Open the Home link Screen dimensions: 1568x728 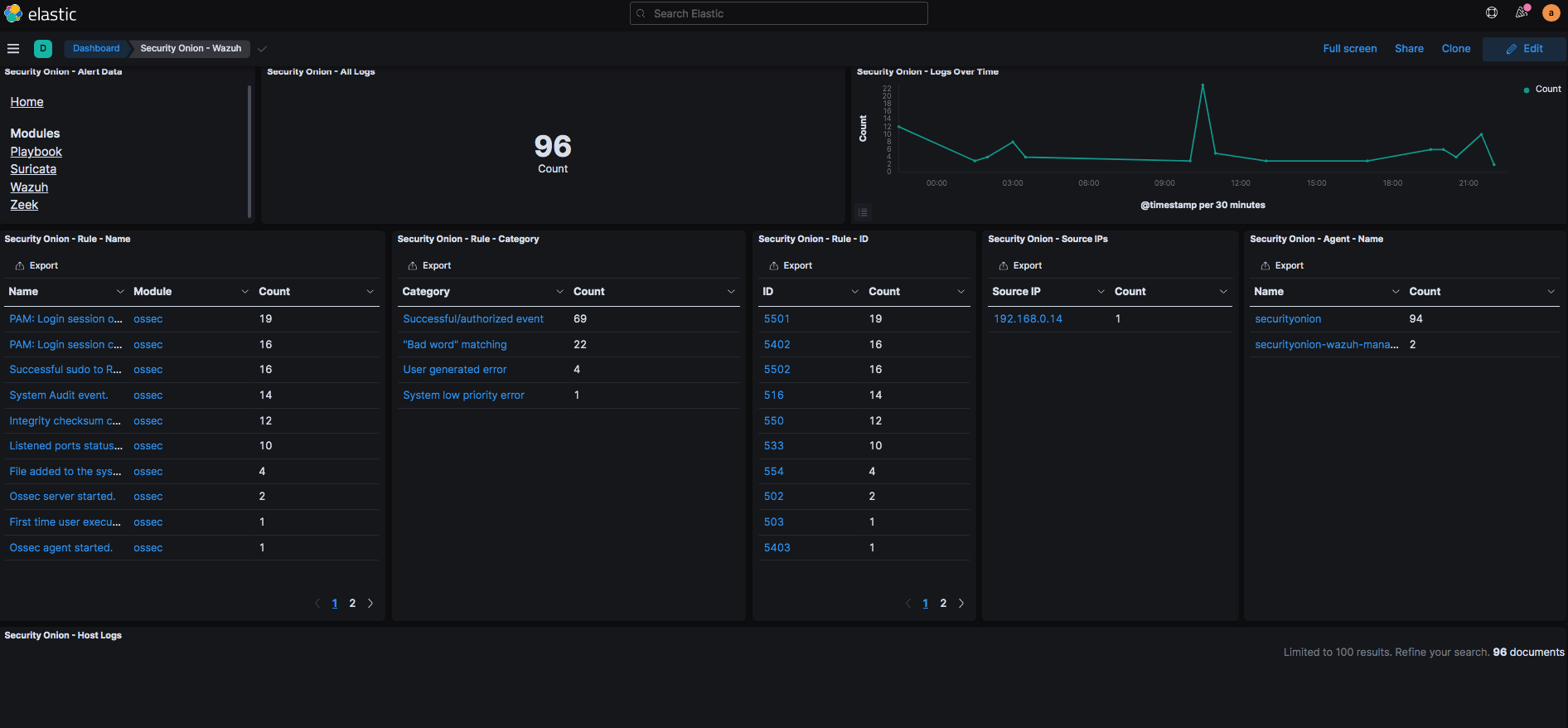click(x=27, y=102)
